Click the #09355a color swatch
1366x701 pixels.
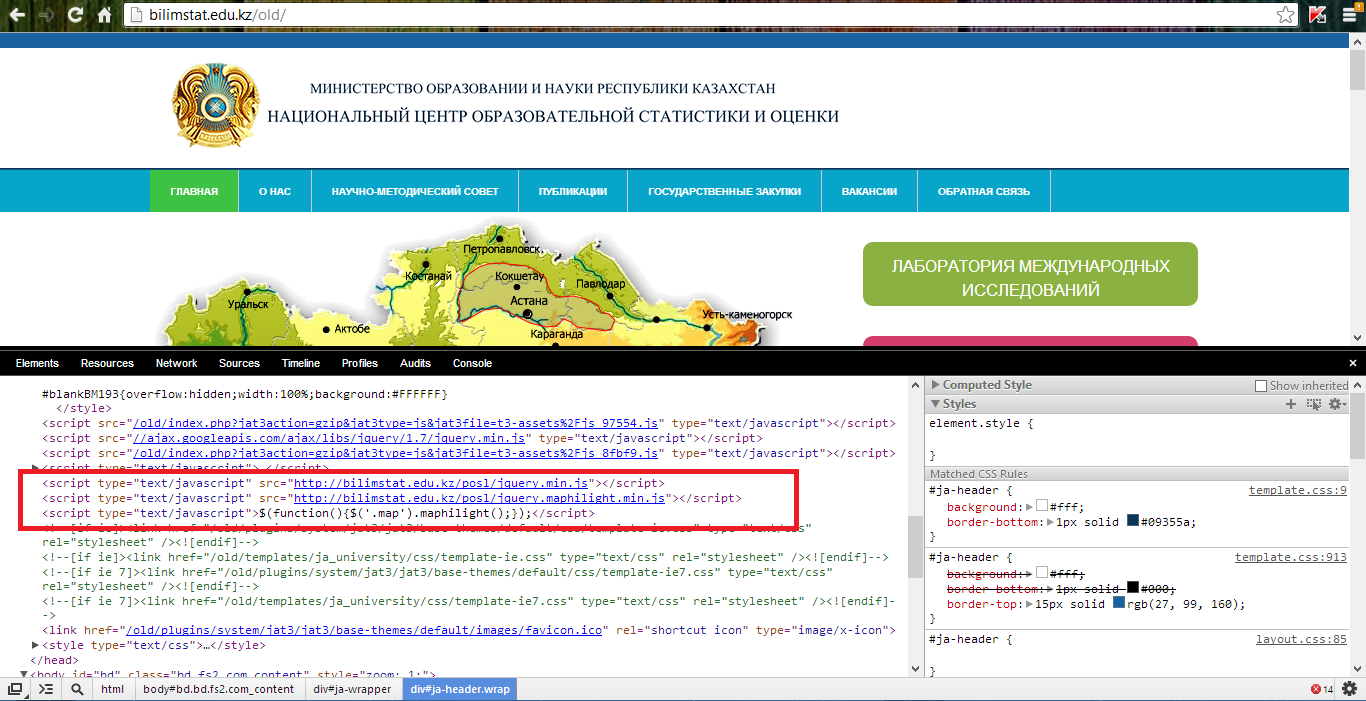1133,522
